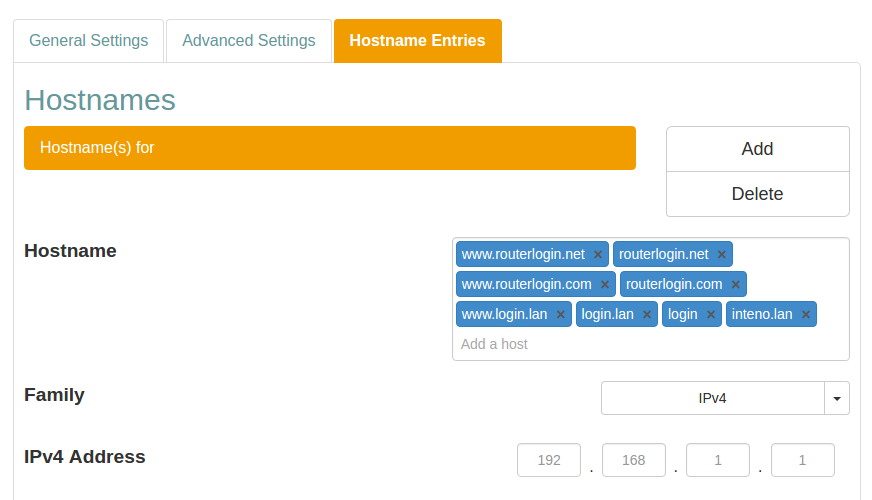Delete the www.routerlogin.com tag
The image size is (872, 500).
point(605,285)
